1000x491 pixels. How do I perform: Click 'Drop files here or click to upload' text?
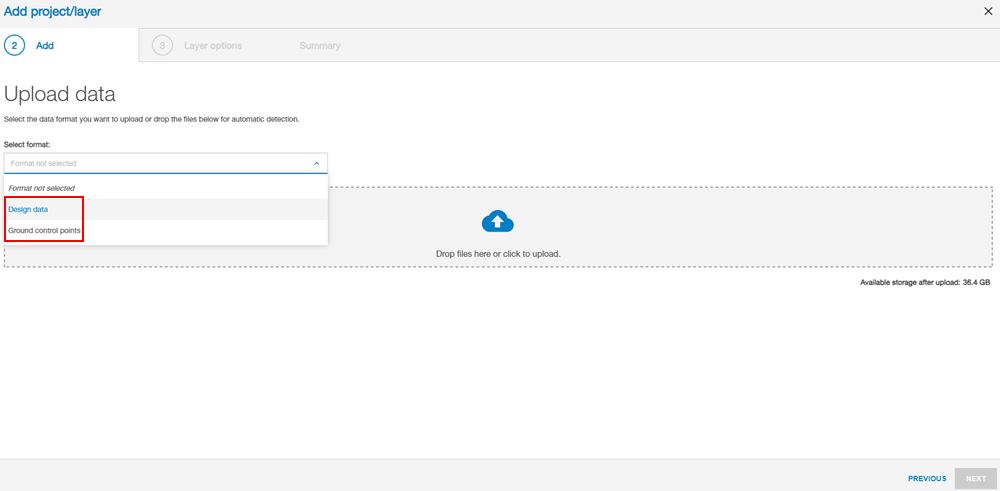498,254
